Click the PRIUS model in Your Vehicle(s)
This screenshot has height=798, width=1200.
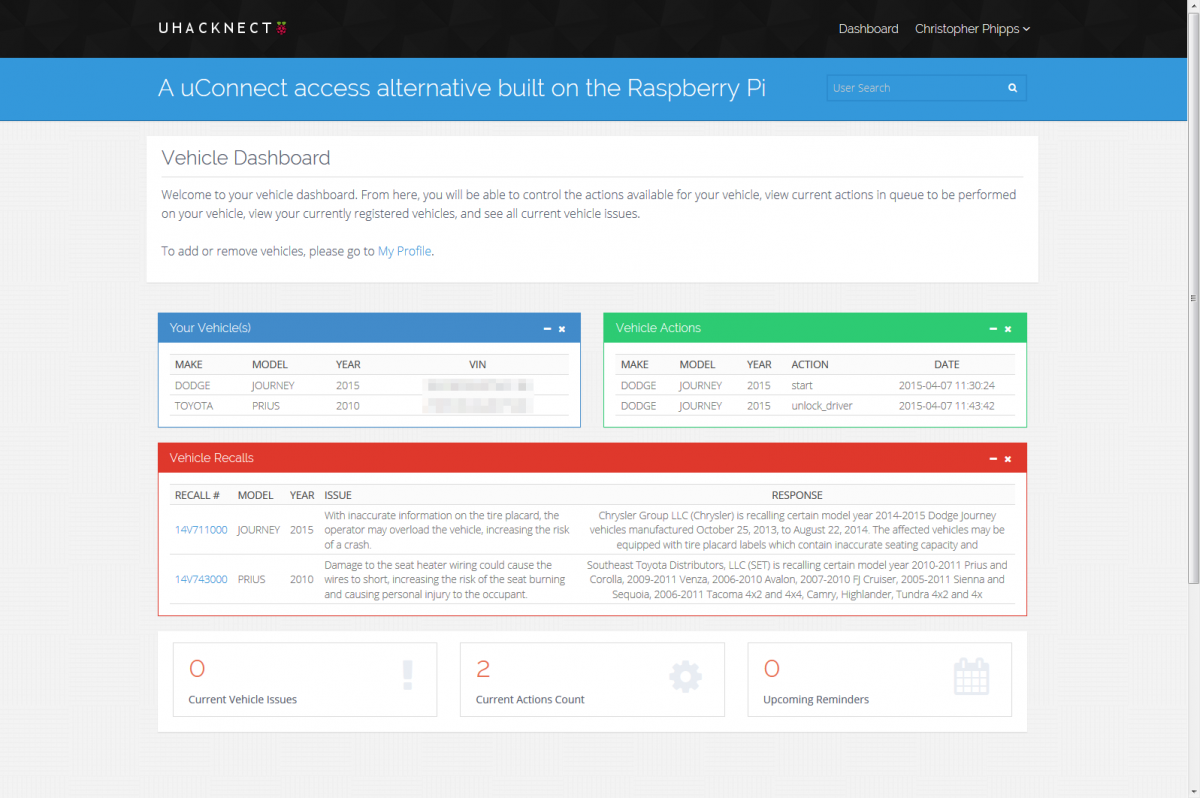266,406
